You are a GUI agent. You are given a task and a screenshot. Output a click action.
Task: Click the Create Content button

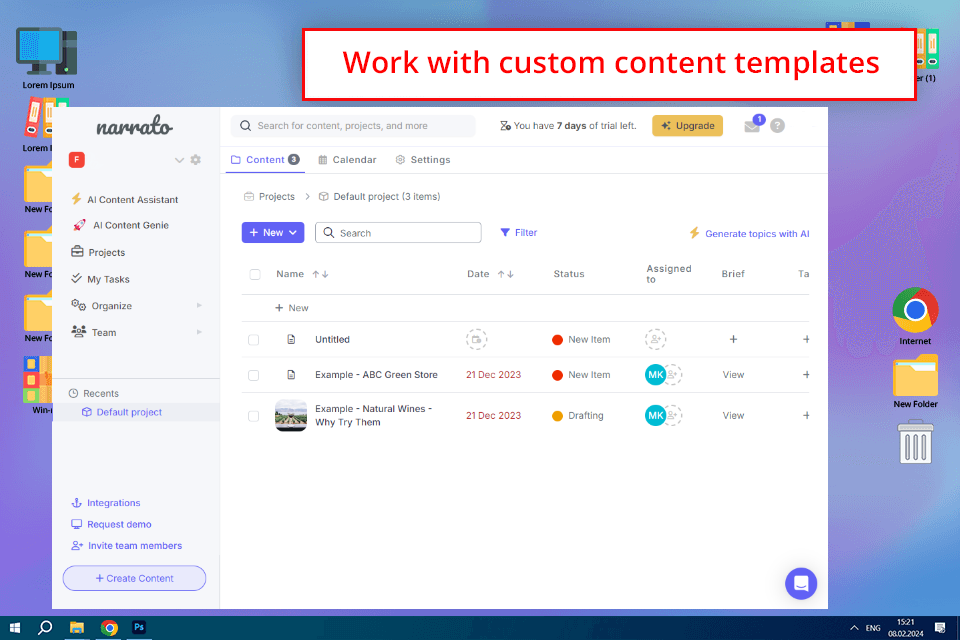point(134,578)
